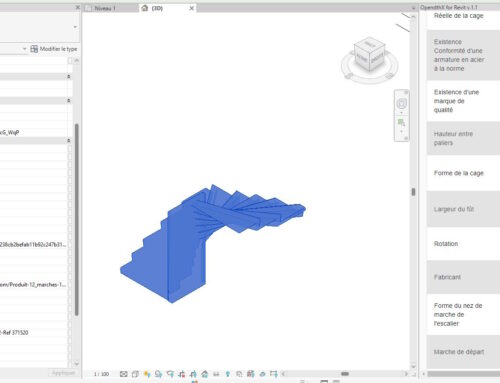Toggle Show Crop Region icon
Image resolution: width=500 pixels, height=383 pixels.
pyautogui.click(x=193, y=374)
